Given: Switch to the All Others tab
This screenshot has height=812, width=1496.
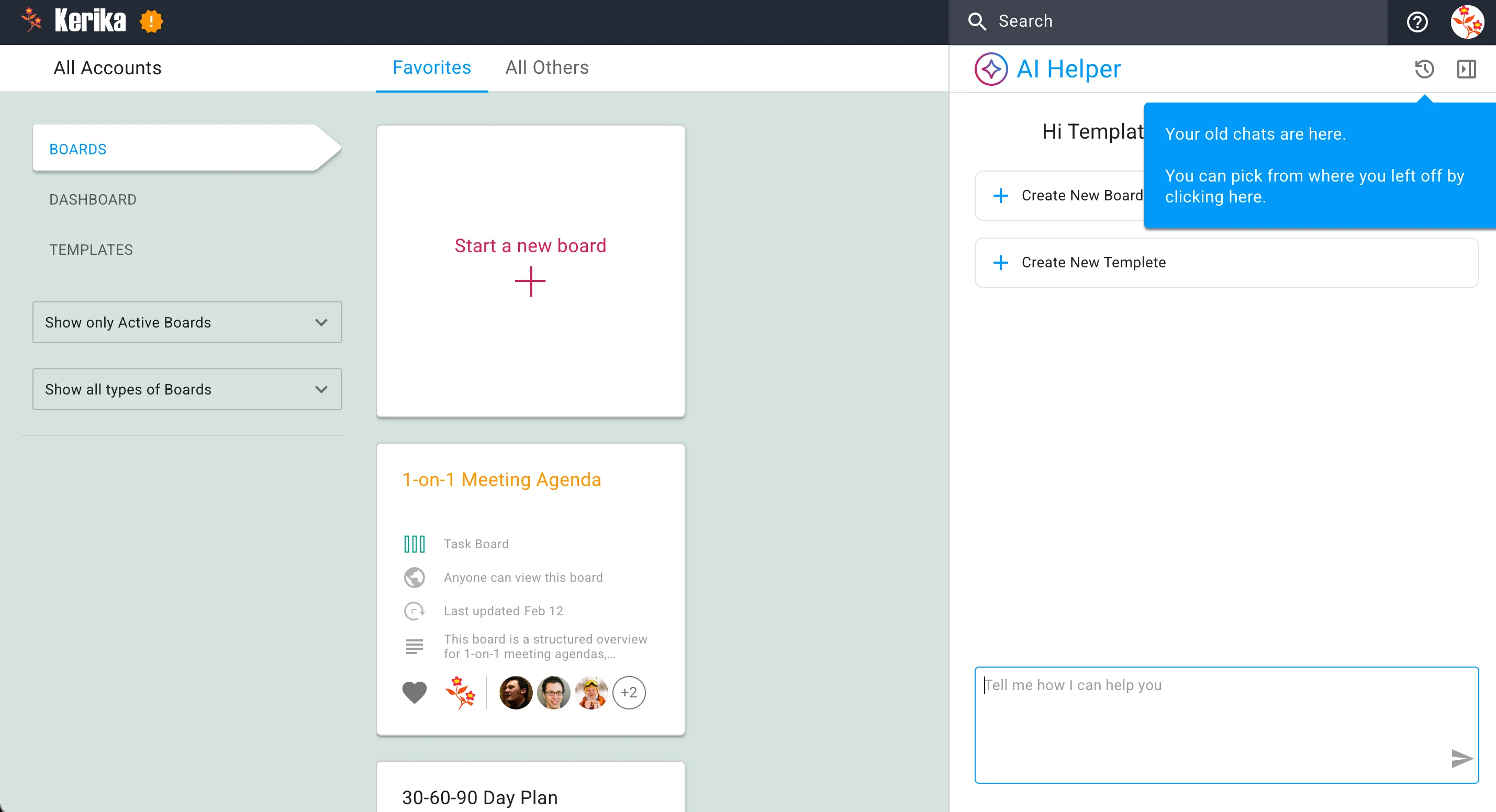Looking at the screenshot, I should [x=546, y=67].
